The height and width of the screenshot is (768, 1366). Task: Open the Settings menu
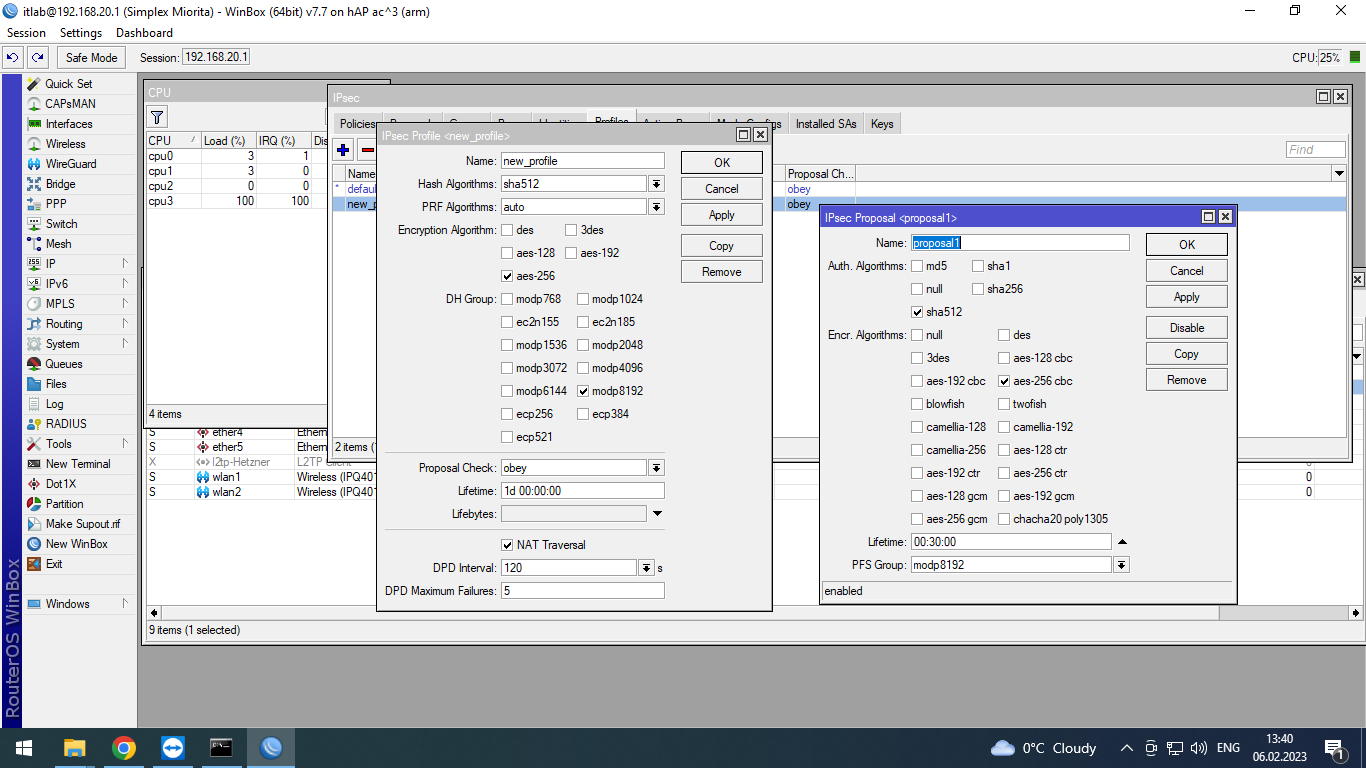click(81, 33)
